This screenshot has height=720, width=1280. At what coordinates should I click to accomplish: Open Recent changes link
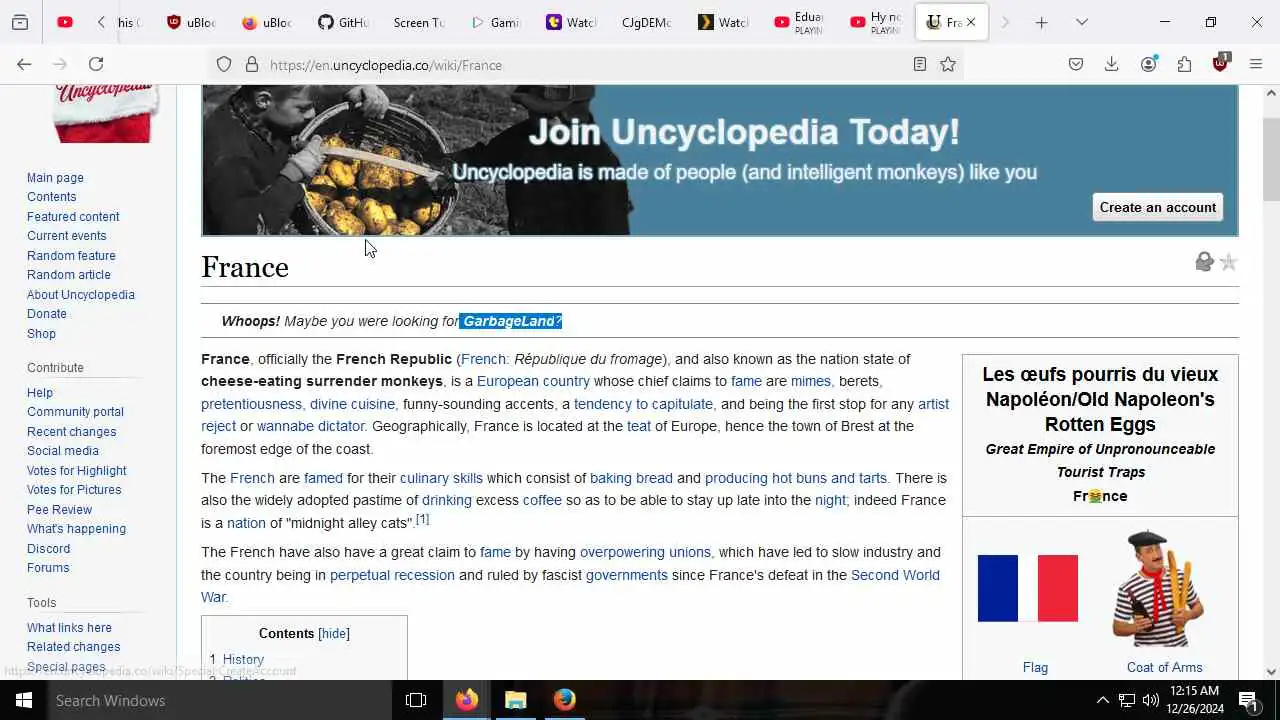71,432
